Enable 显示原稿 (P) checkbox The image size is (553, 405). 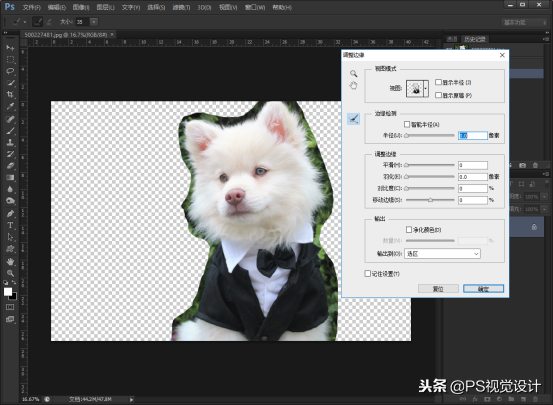438,95
